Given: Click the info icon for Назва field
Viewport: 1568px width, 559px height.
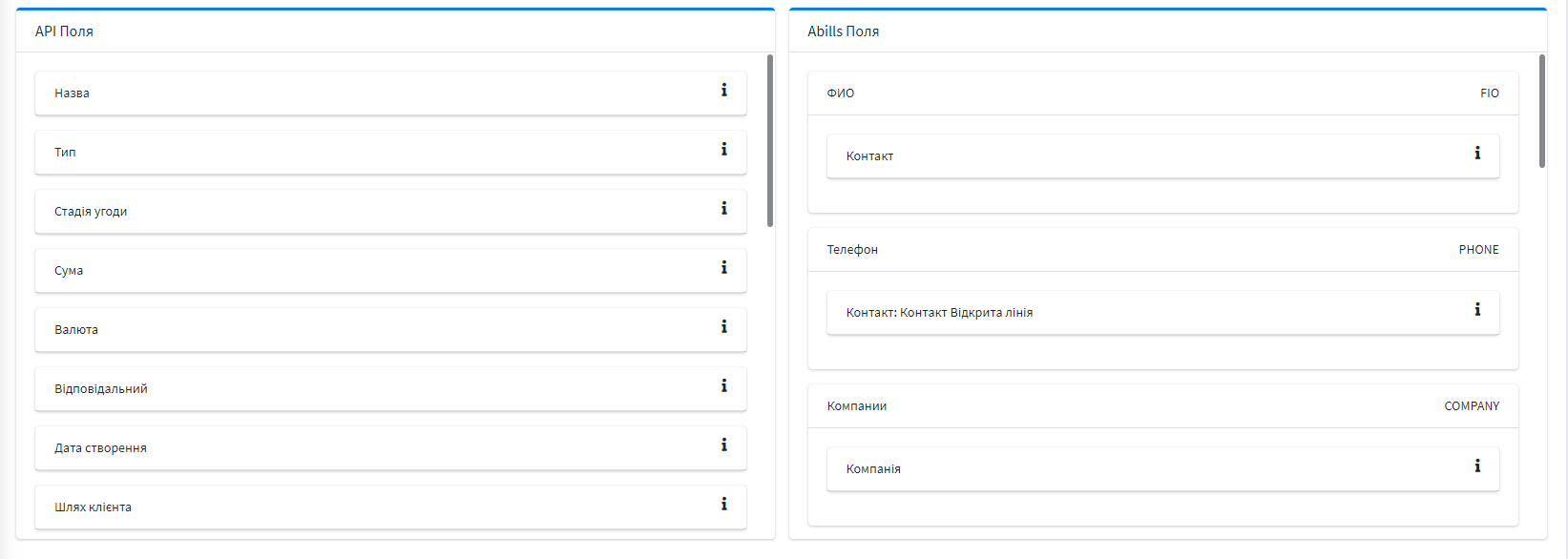Looking at the screenshot, I should pyautogui.click(x=723, y=91).
